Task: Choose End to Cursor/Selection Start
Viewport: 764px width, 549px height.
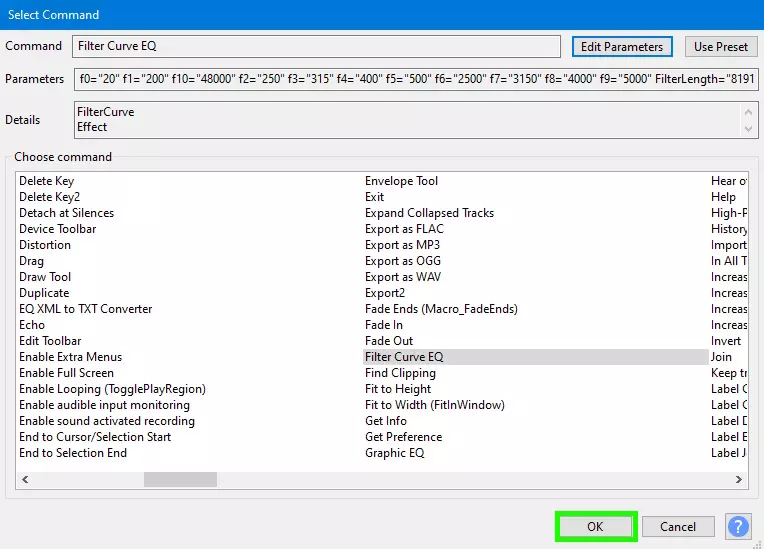Action: [95, 437]
